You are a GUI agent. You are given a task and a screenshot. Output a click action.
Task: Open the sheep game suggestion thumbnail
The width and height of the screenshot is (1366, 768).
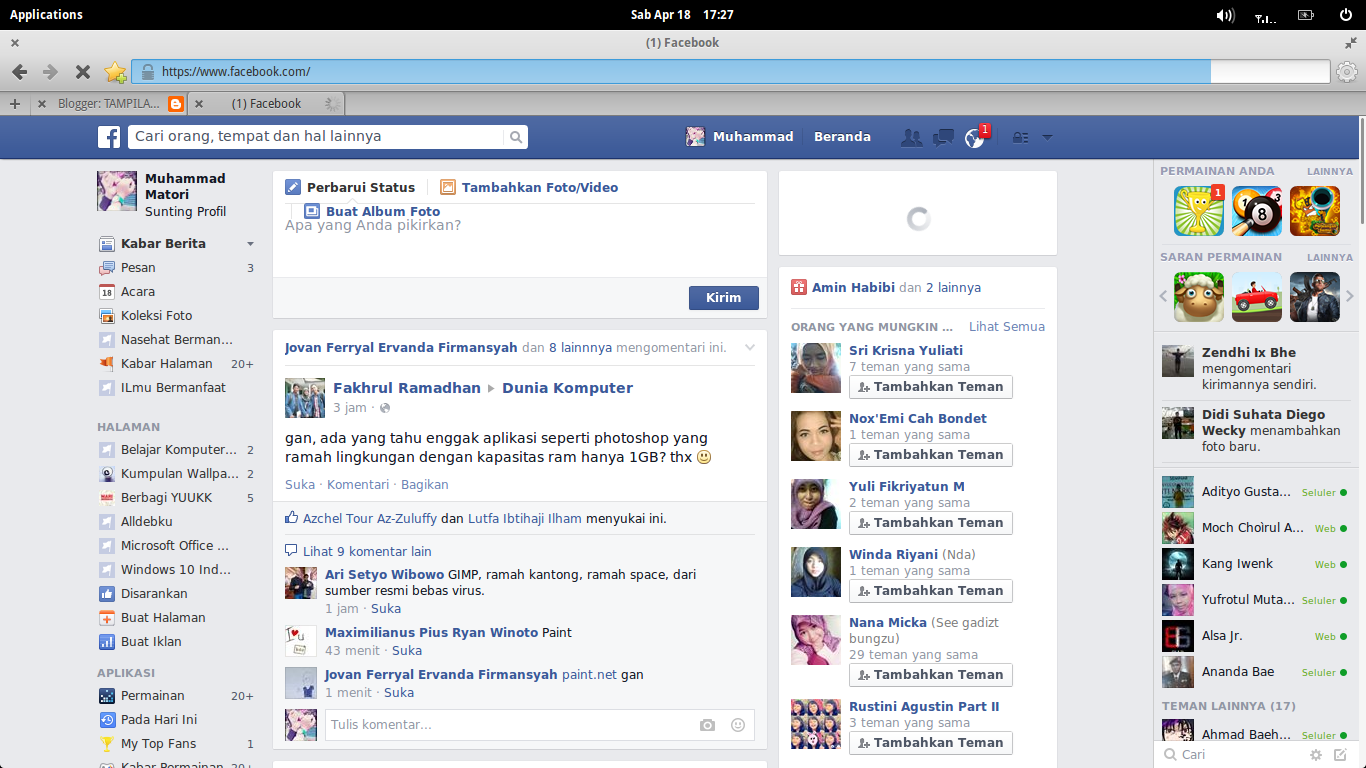1199,297
